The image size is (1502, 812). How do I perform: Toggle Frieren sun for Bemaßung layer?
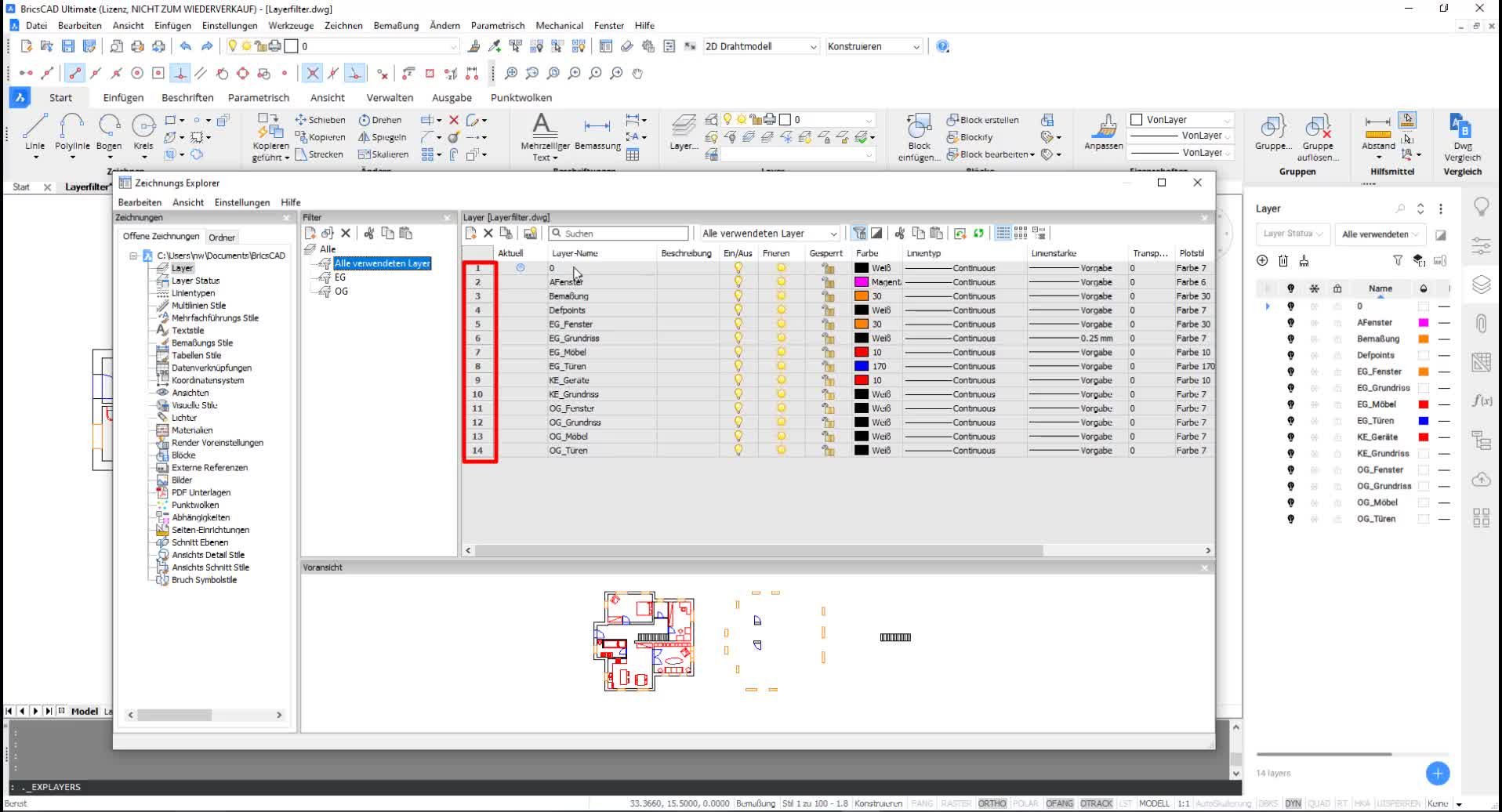point(781,296)
